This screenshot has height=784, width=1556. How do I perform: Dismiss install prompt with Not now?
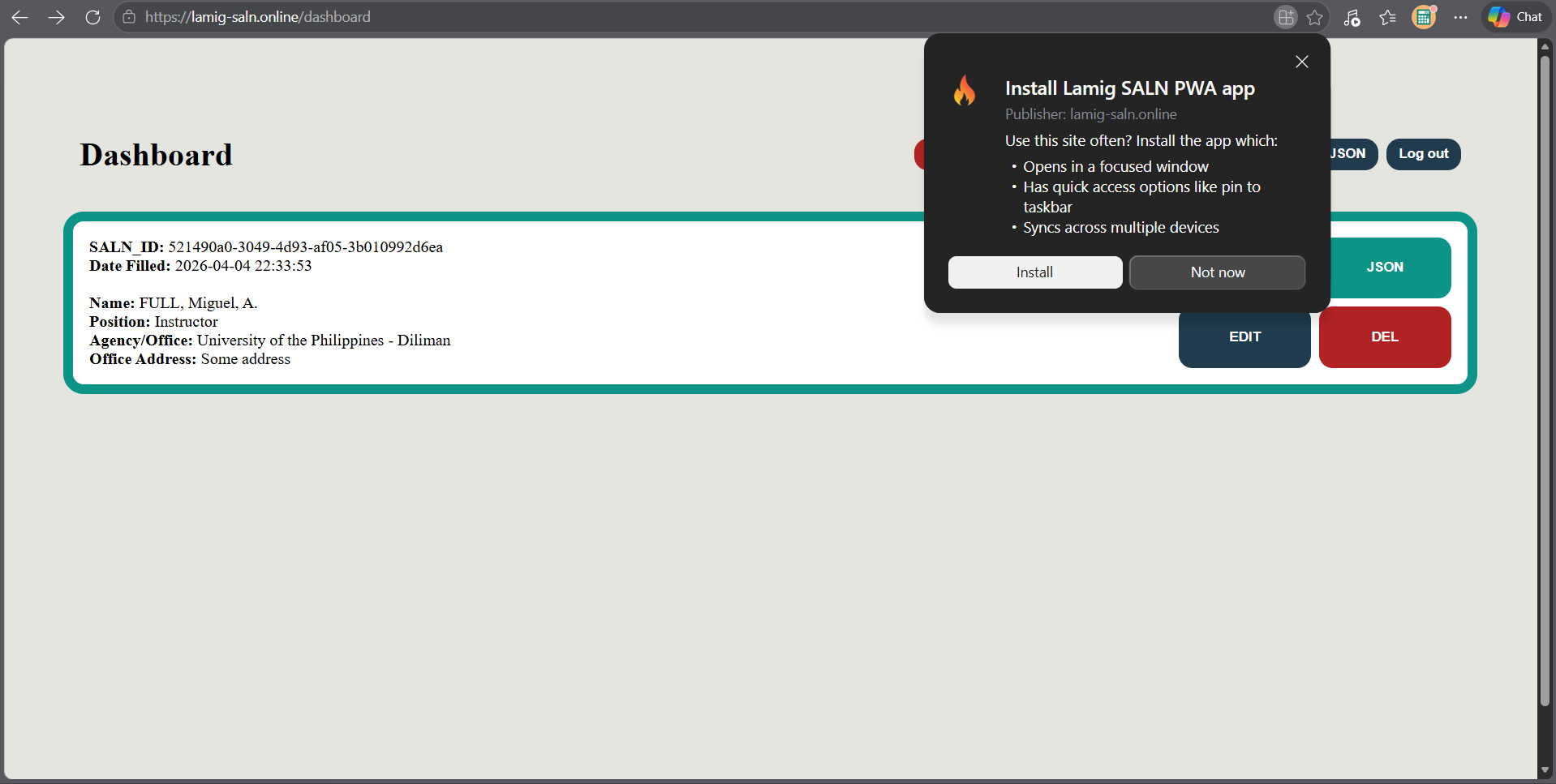coord(1217,272)
